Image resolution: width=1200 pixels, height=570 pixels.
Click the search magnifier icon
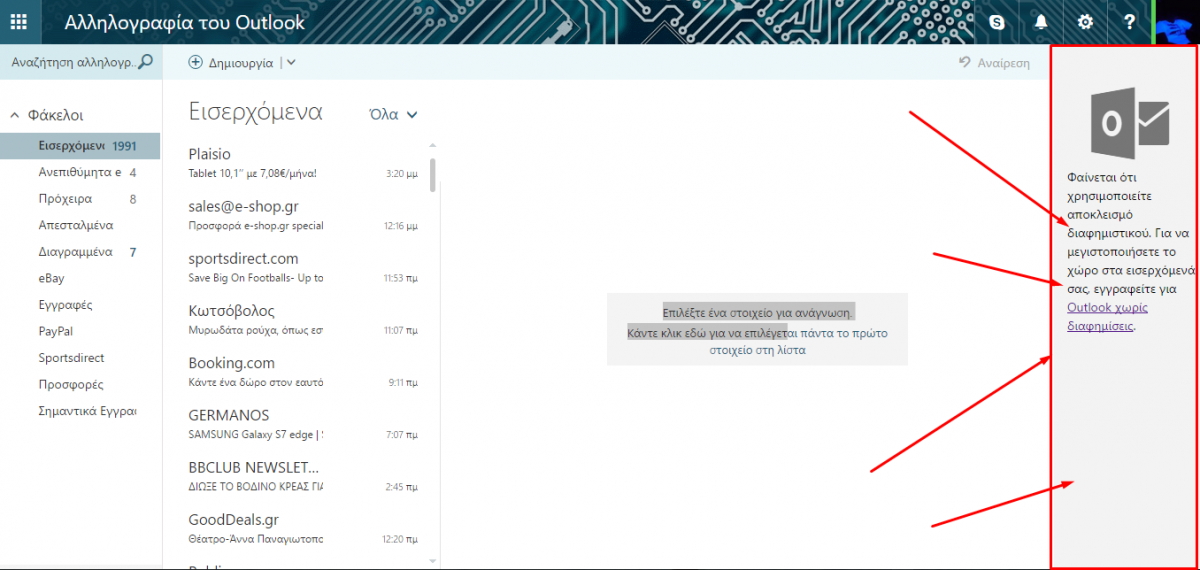pyautogui.click(x=145, y=62)
